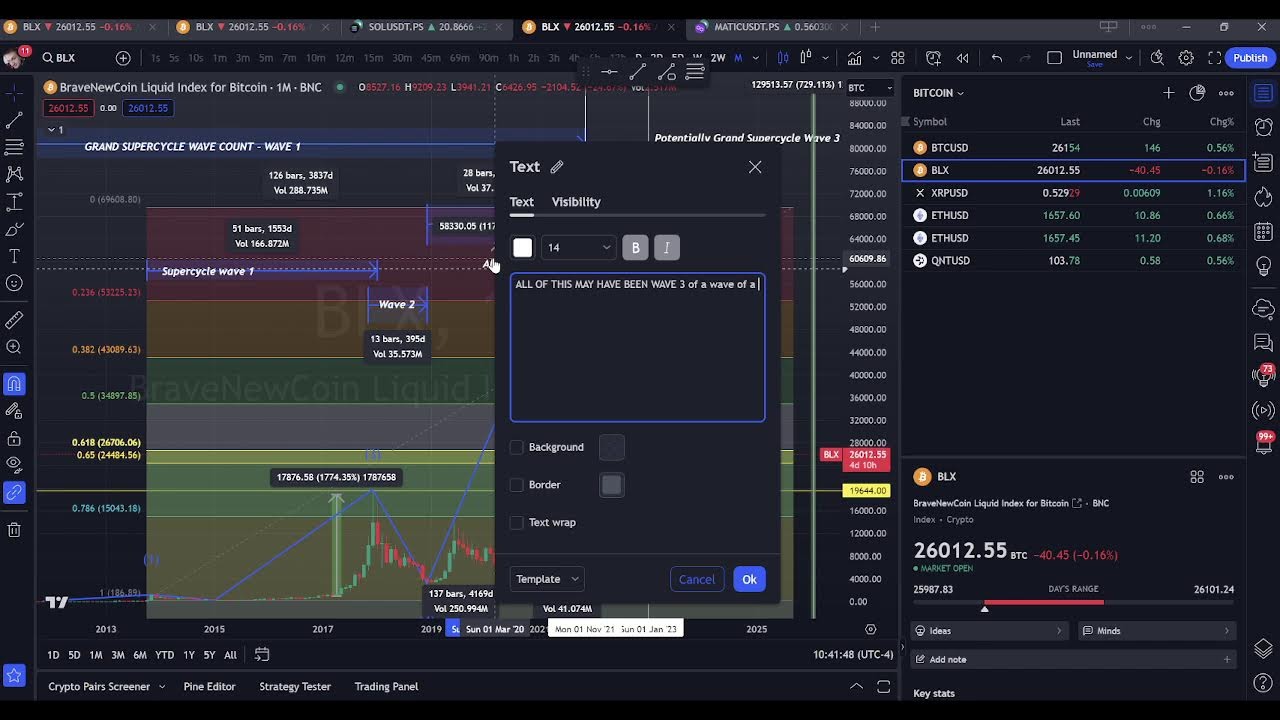Click the Cancel button
The height and width of the screenshot is (720, 1280).
pyautogui.click(x=697, y=579)
